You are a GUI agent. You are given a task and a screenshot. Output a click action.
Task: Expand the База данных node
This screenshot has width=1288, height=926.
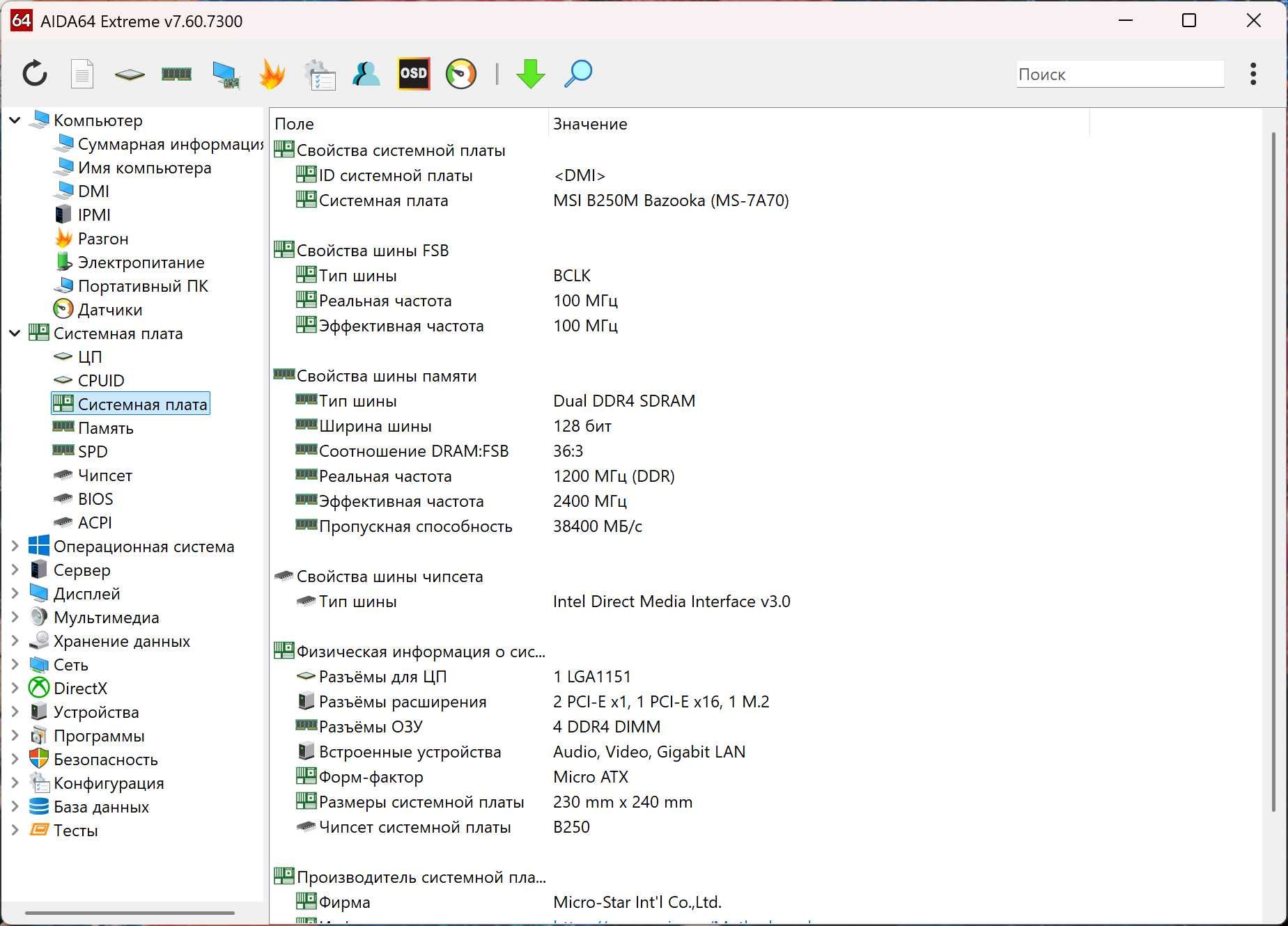(15, 807)
